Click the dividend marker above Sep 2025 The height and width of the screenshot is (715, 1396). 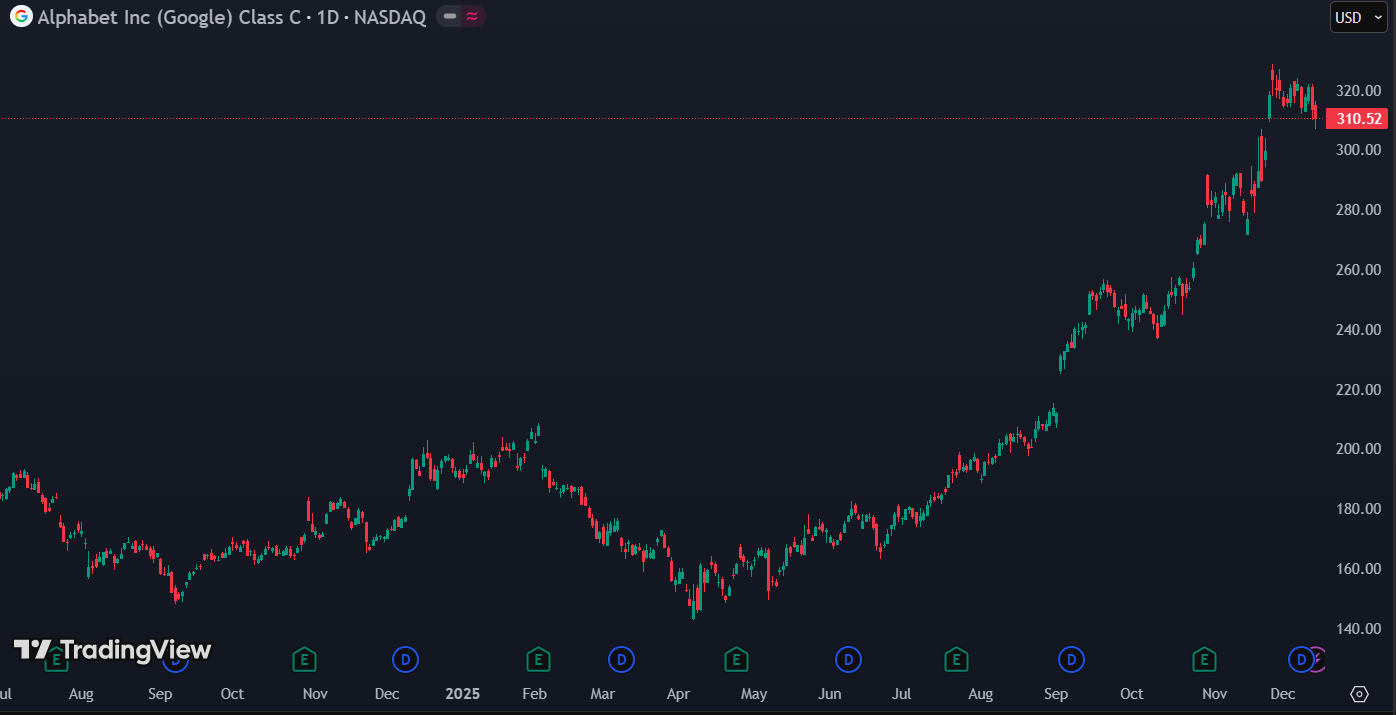point(1071,659)
